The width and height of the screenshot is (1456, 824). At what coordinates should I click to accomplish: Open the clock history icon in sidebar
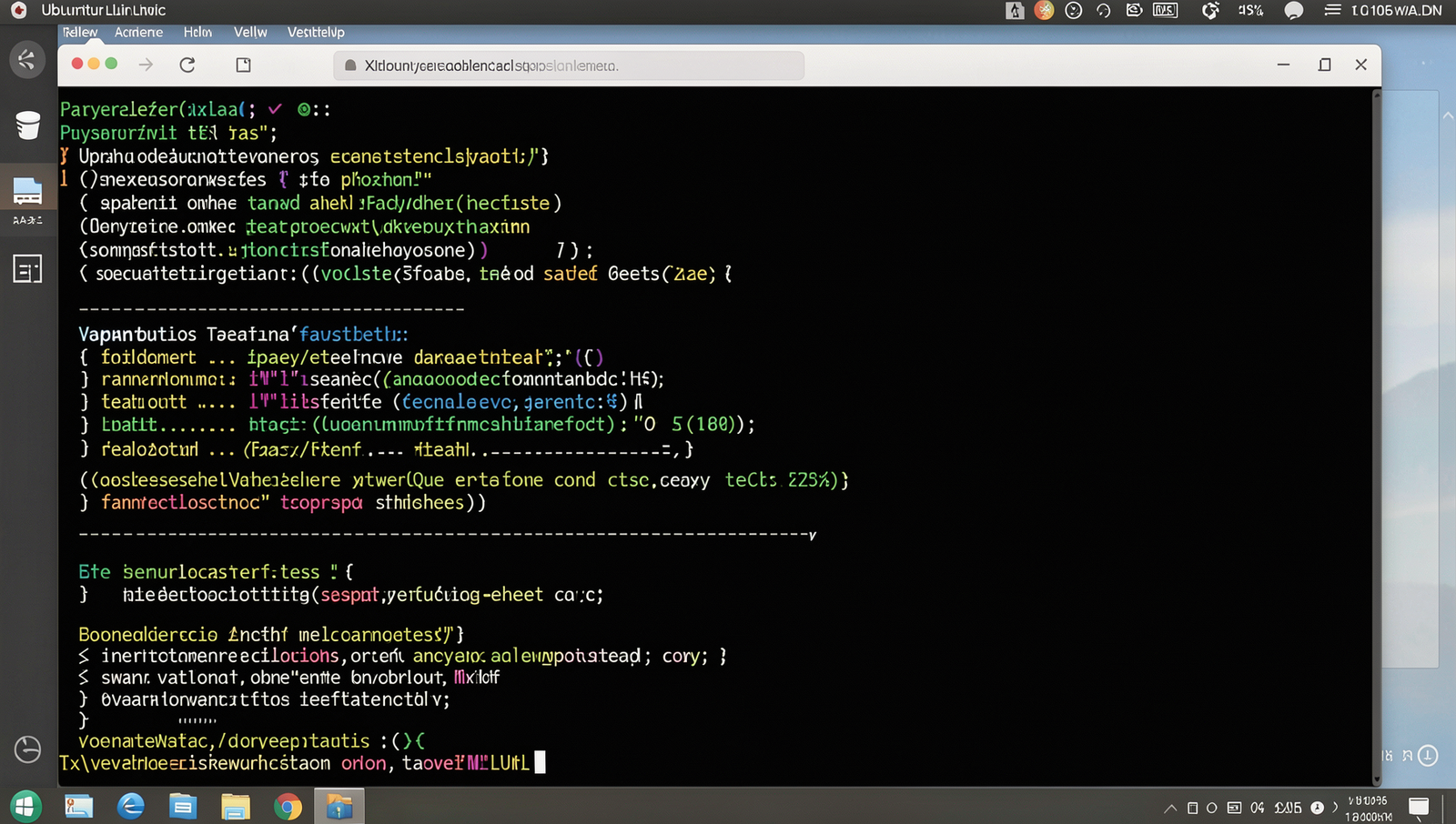[x=27, y=749]
